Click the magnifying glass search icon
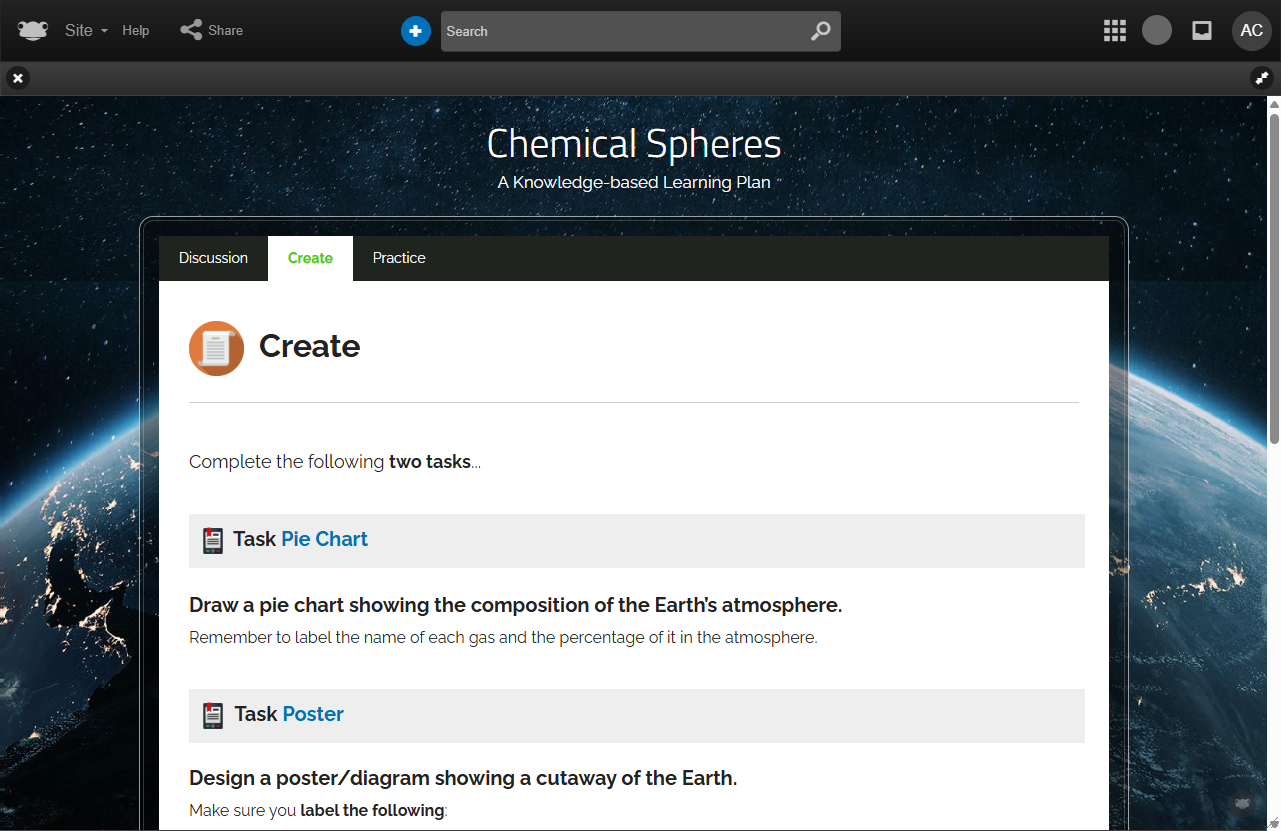Viewport: 1281px width, 831px height. (x=820, y=31)
